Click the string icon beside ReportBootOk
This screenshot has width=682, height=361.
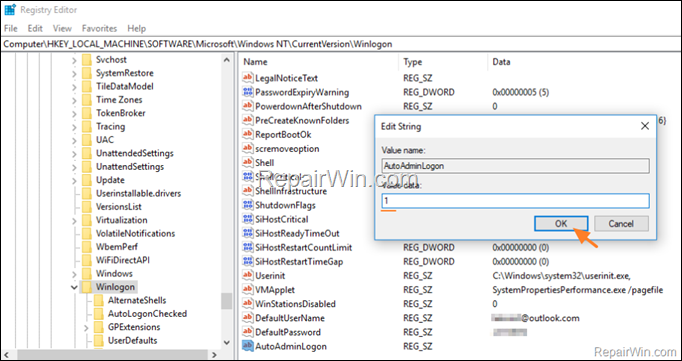[x=248, y=134]
